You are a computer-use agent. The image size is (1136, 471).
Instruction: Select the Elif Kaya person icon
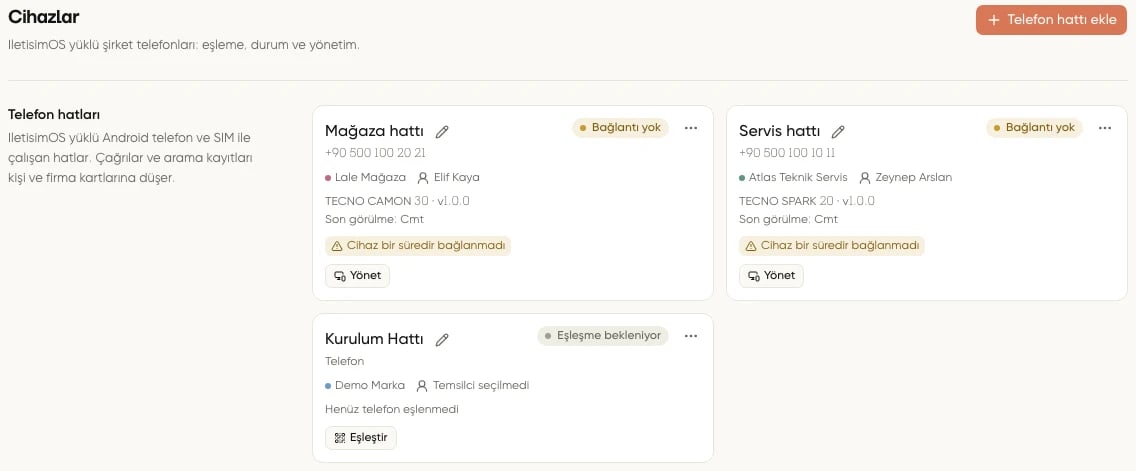click(x=423, y=178)
